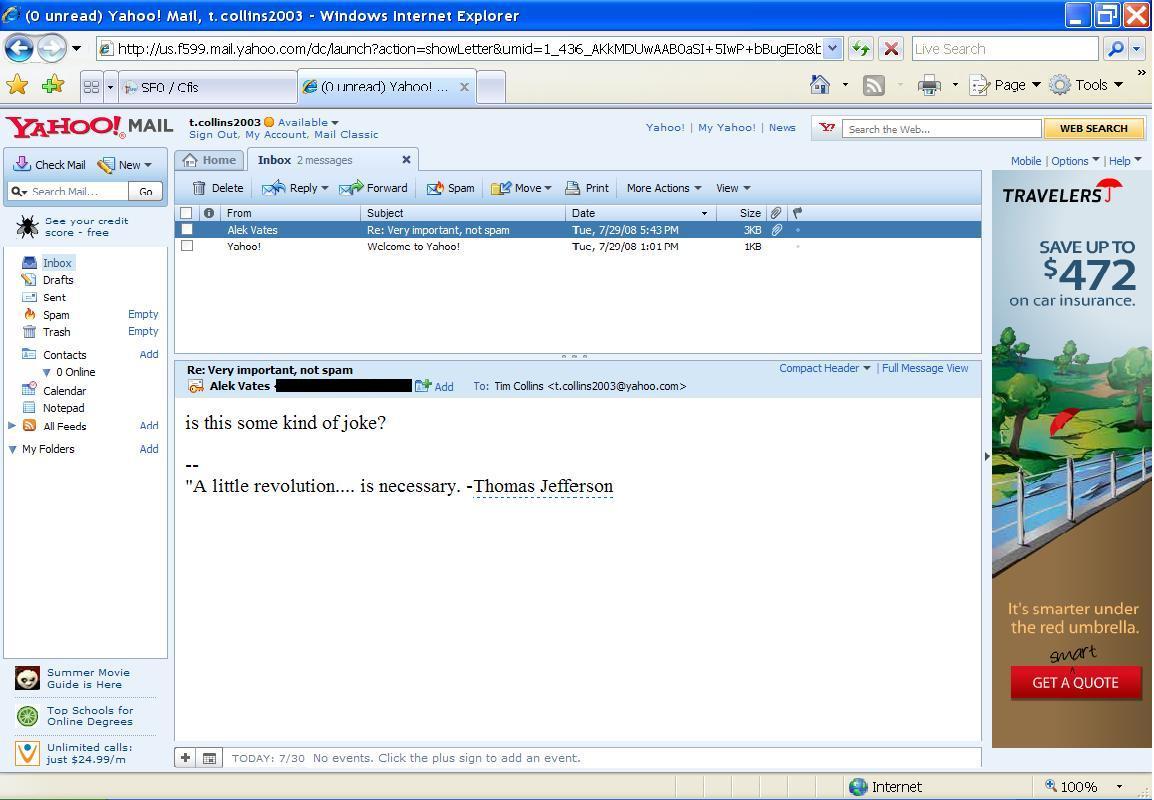The image size is (1154, 800).
Task: Expand the All Feeds tree arrow
Action: click(12, 425)
